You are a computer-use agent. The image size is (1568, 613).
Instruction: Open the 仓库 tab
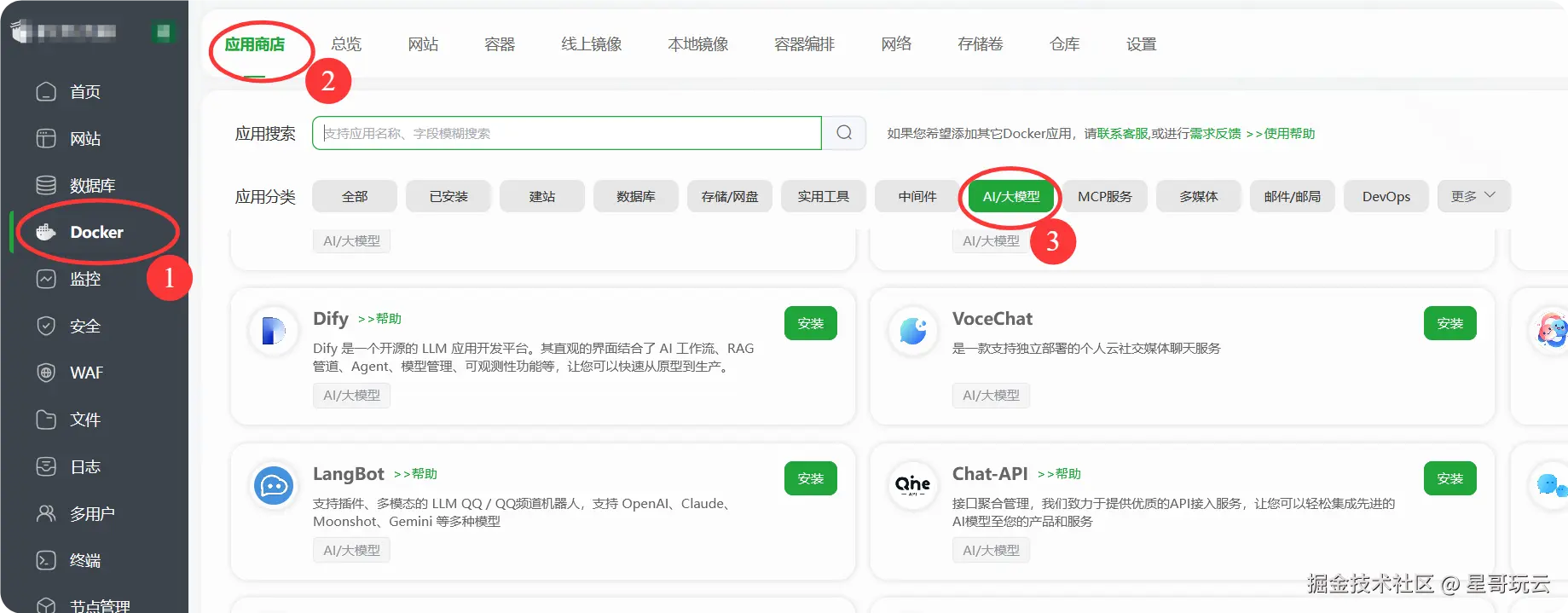(1065, 44)
